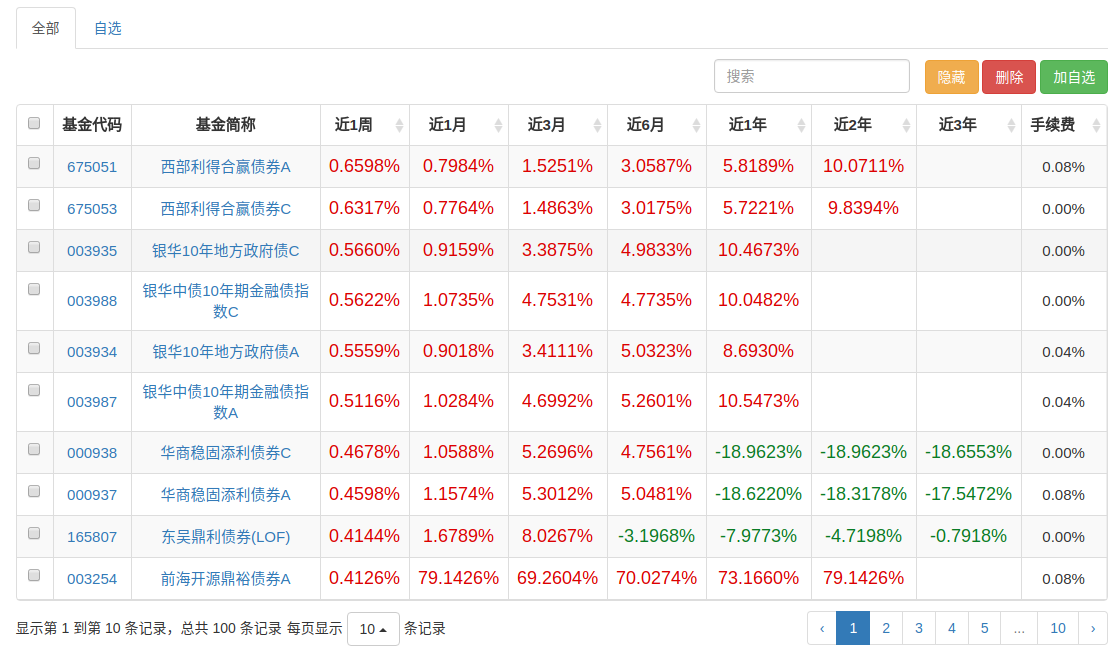Viewport: 1118px width, 659px height.
Task: Open 银华中债10年期金融债指数C link
Action: (x=225, y=301)
